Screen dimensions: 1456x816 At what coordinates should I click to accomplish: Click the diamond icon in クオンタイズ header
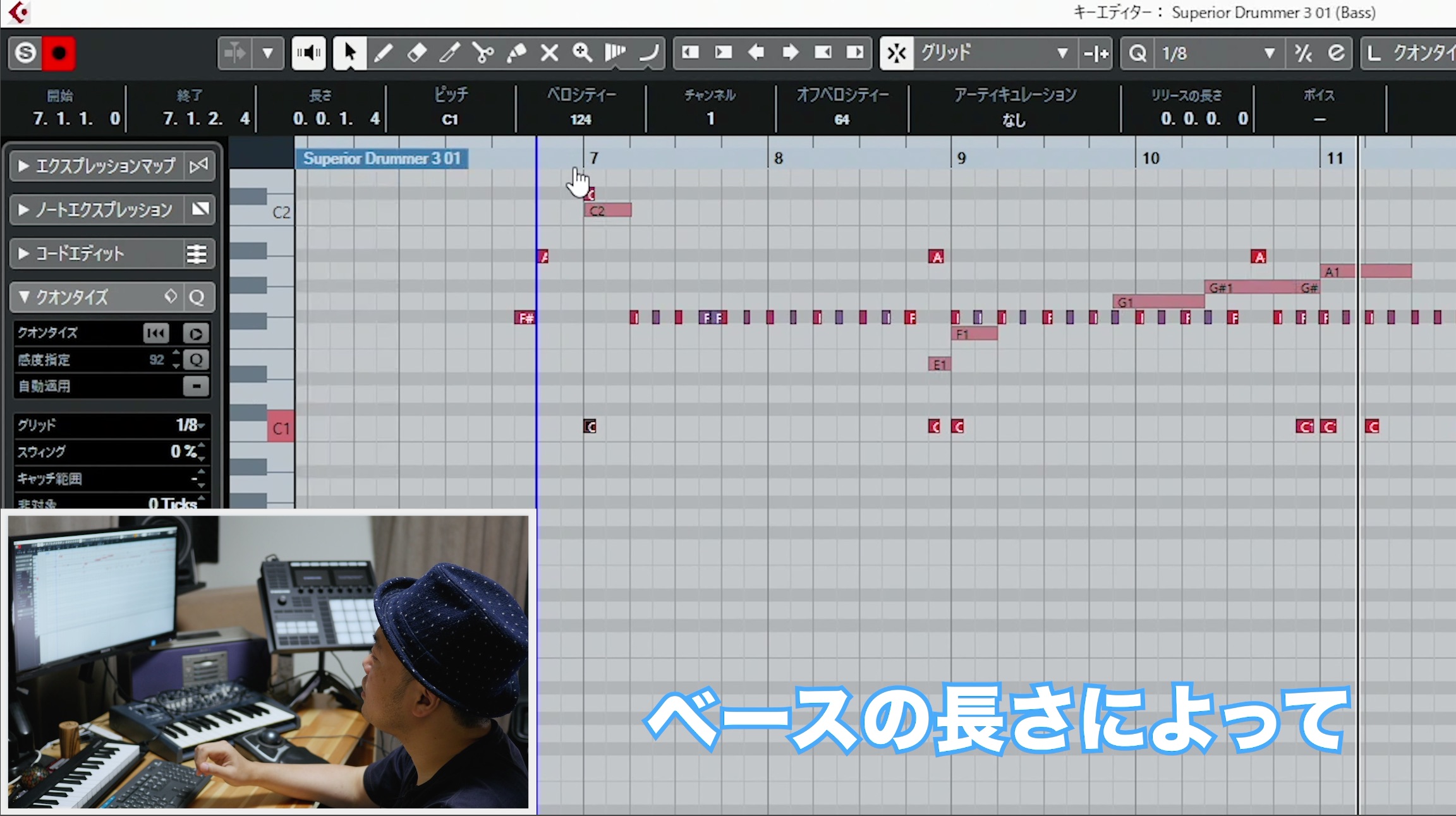(171, 296)
